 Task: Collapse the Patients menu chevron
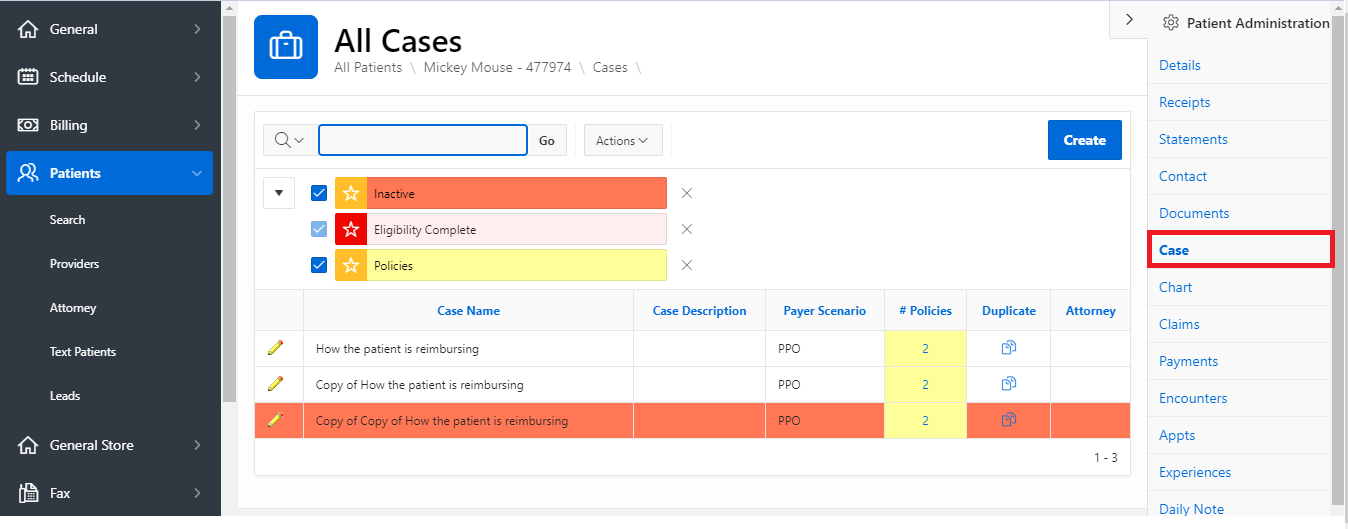pyautogui.click(x=197, y=173)
